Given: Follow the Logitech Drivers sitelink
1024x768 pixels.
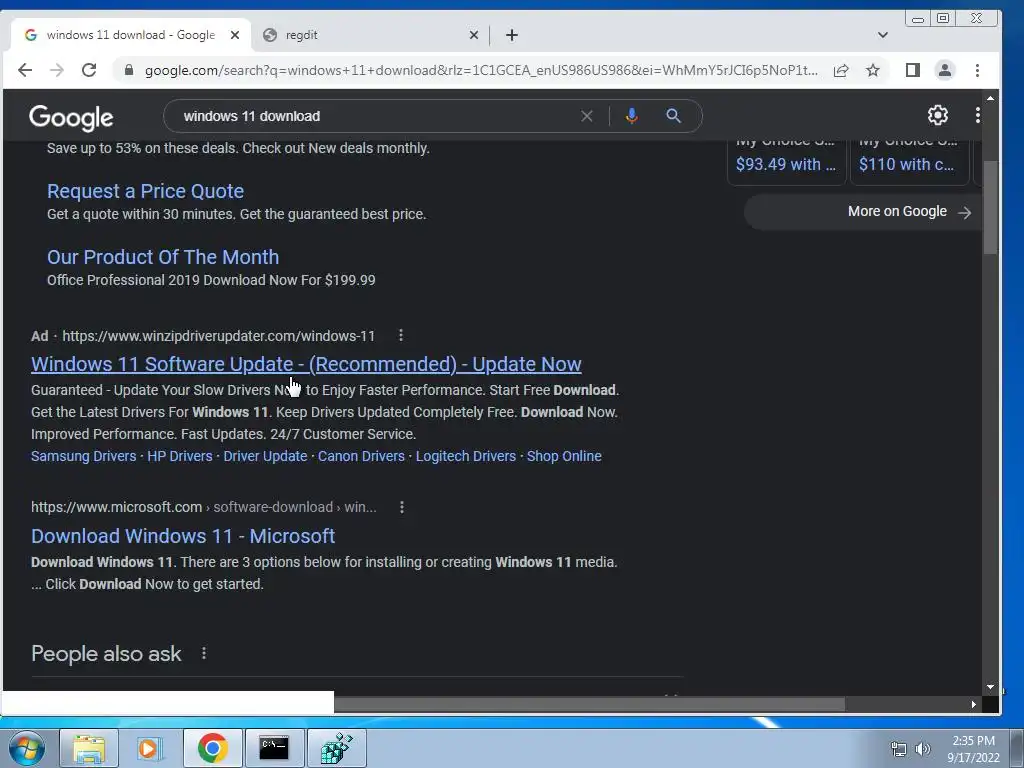Looking at the screenshot, I should coord(466,456).
